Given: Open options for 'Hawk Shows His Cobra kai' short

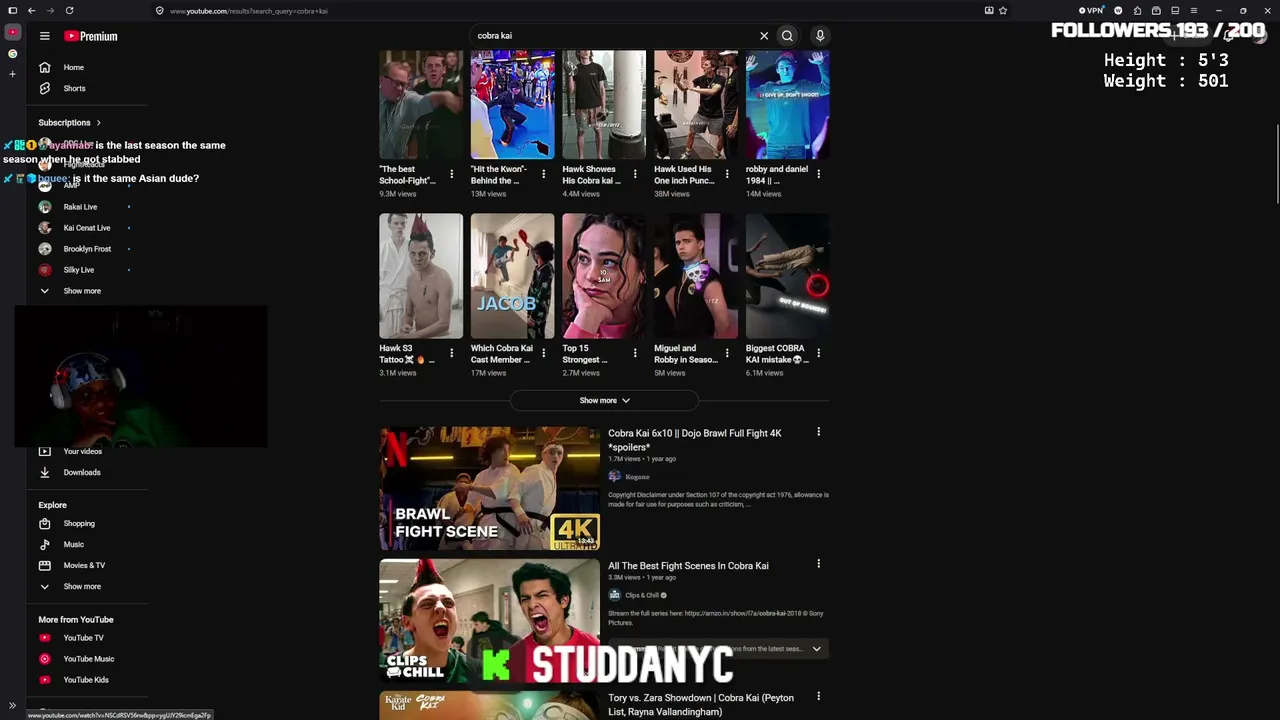Looking at the screenshot, I should coord(635,174).
